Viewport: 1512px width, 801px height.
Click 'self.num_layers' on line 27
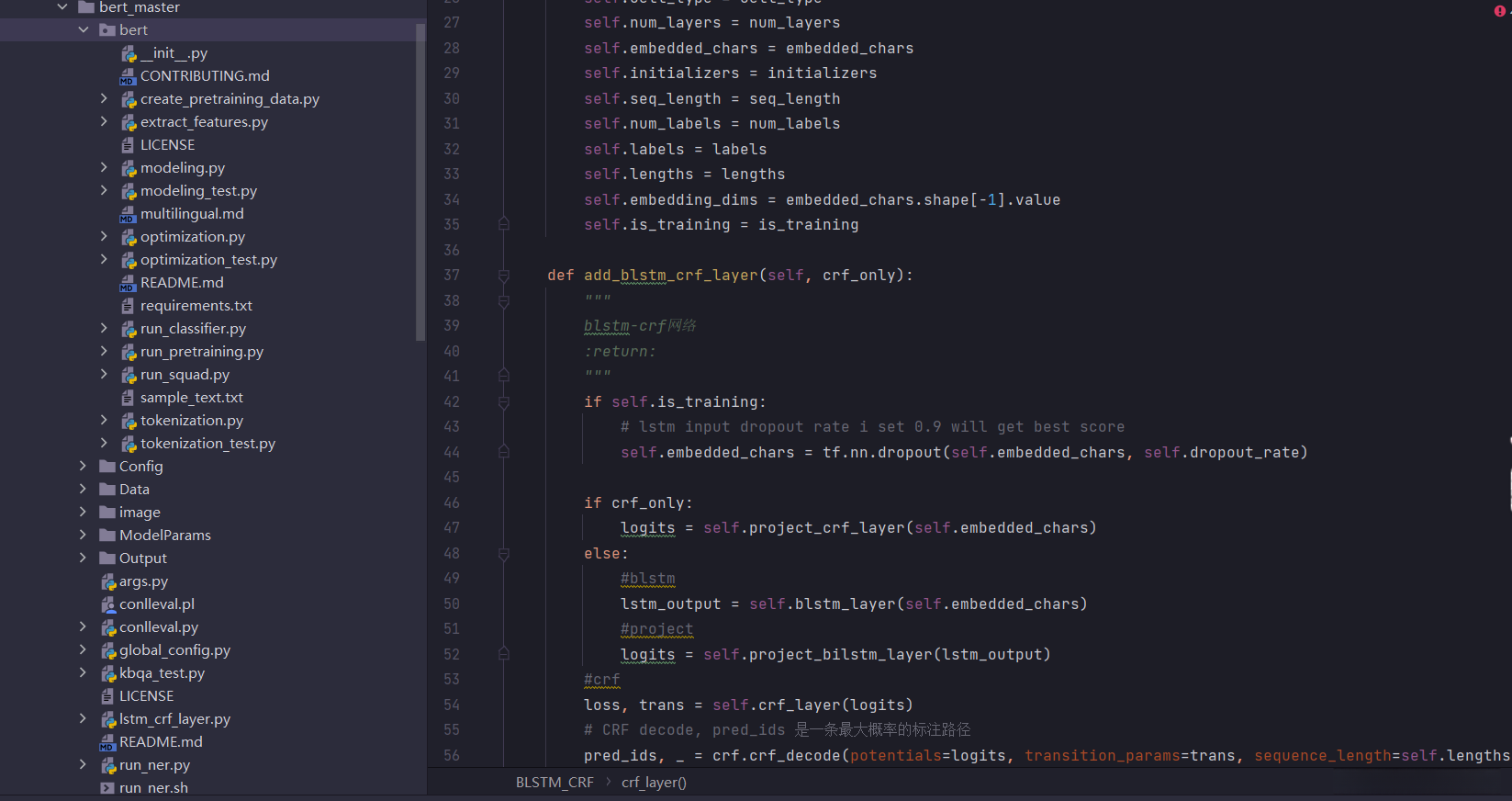pos(653,23)
